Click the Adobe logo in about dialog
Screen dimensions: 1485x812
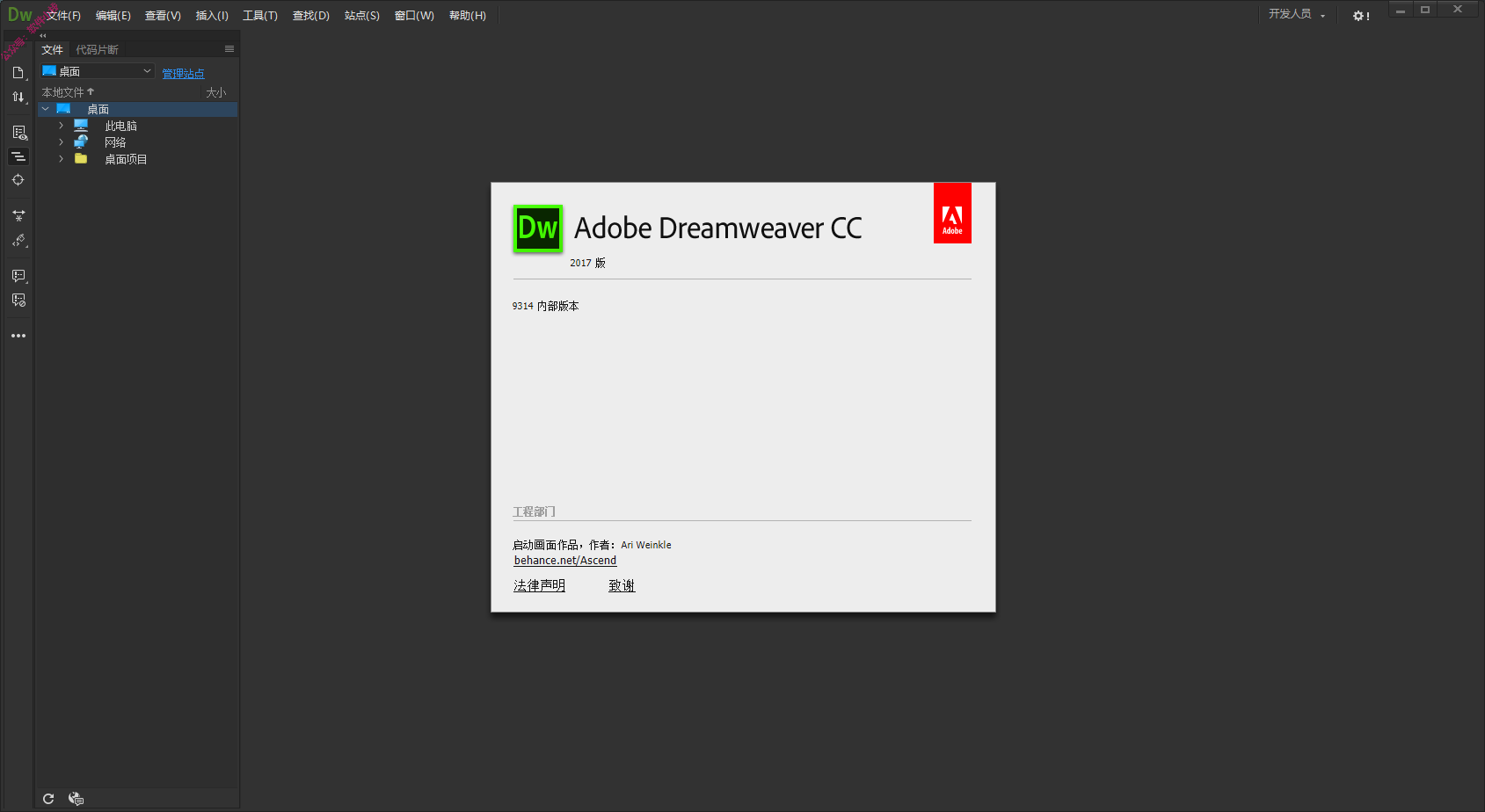pos(952,213)
